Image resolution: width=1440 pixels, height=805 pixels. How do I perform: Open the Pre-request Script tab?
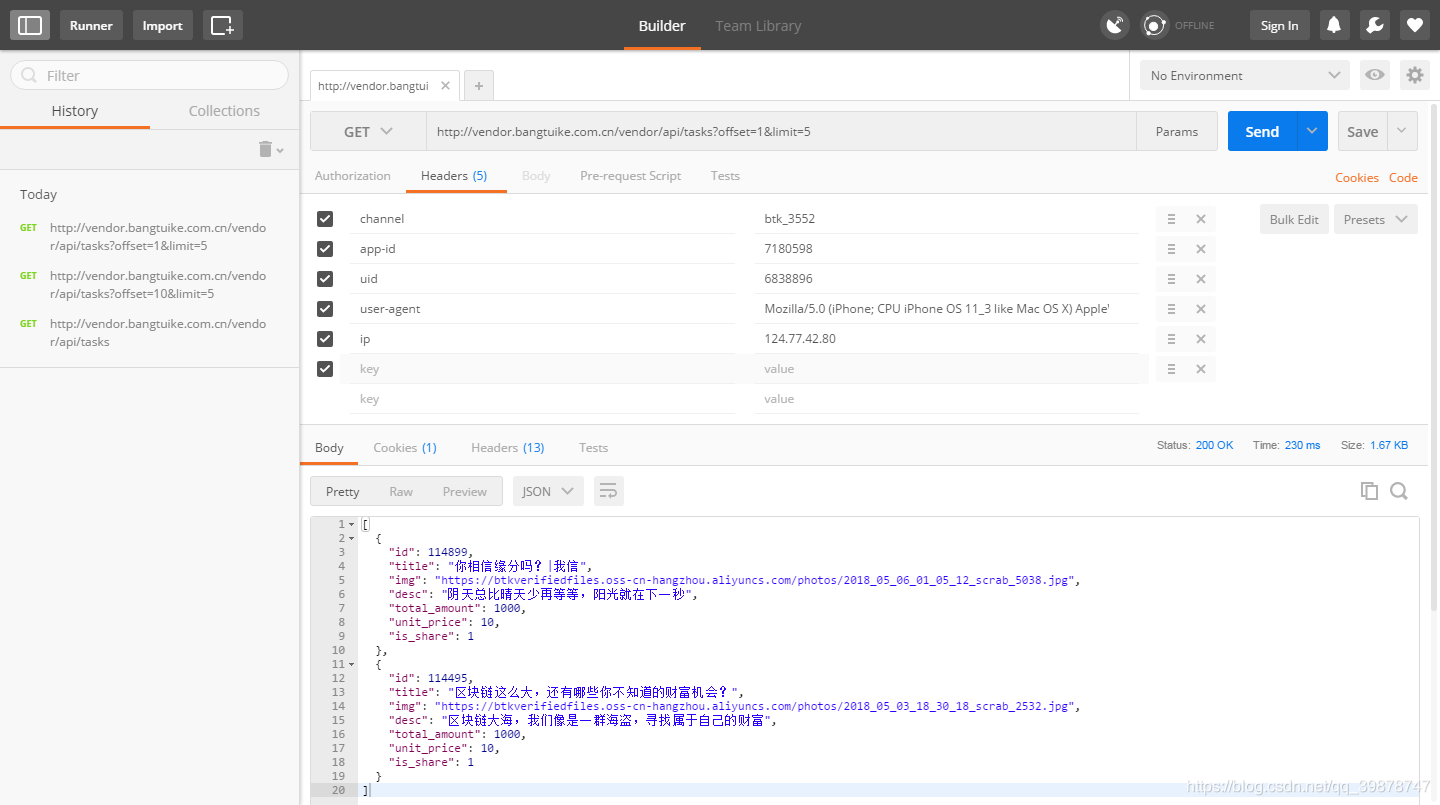pos(630,176)
